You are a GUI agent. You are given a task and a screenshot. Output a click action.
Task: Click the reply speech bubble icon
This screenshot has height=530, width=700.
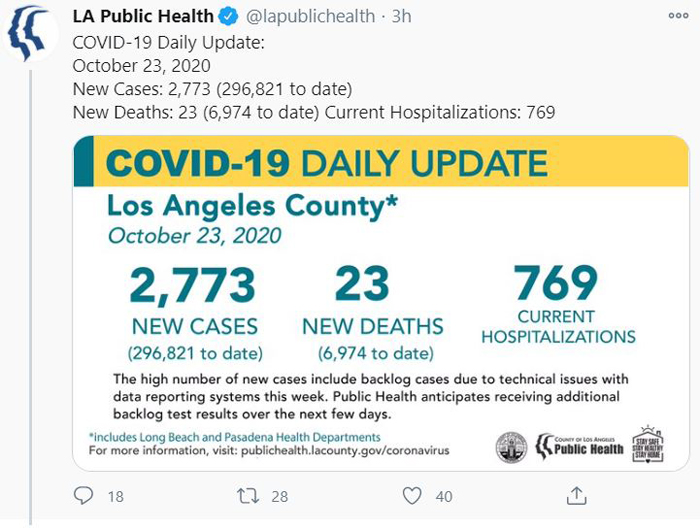pos(83,496)
